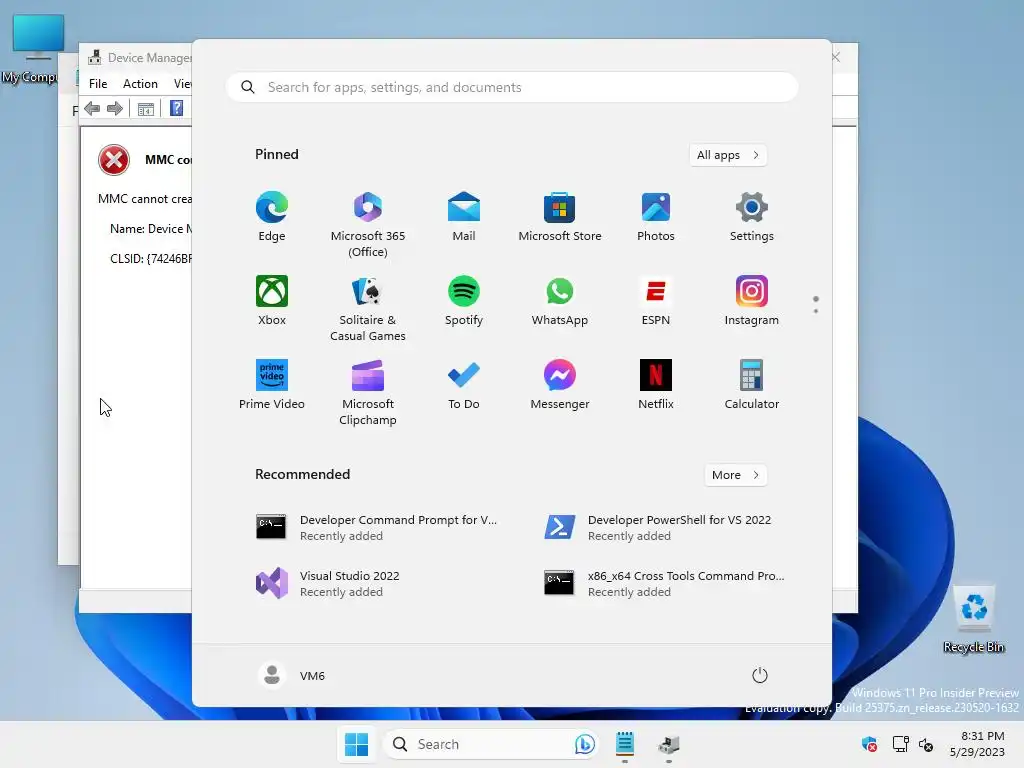Click the More button in Recommended

[x=736, y=475]
